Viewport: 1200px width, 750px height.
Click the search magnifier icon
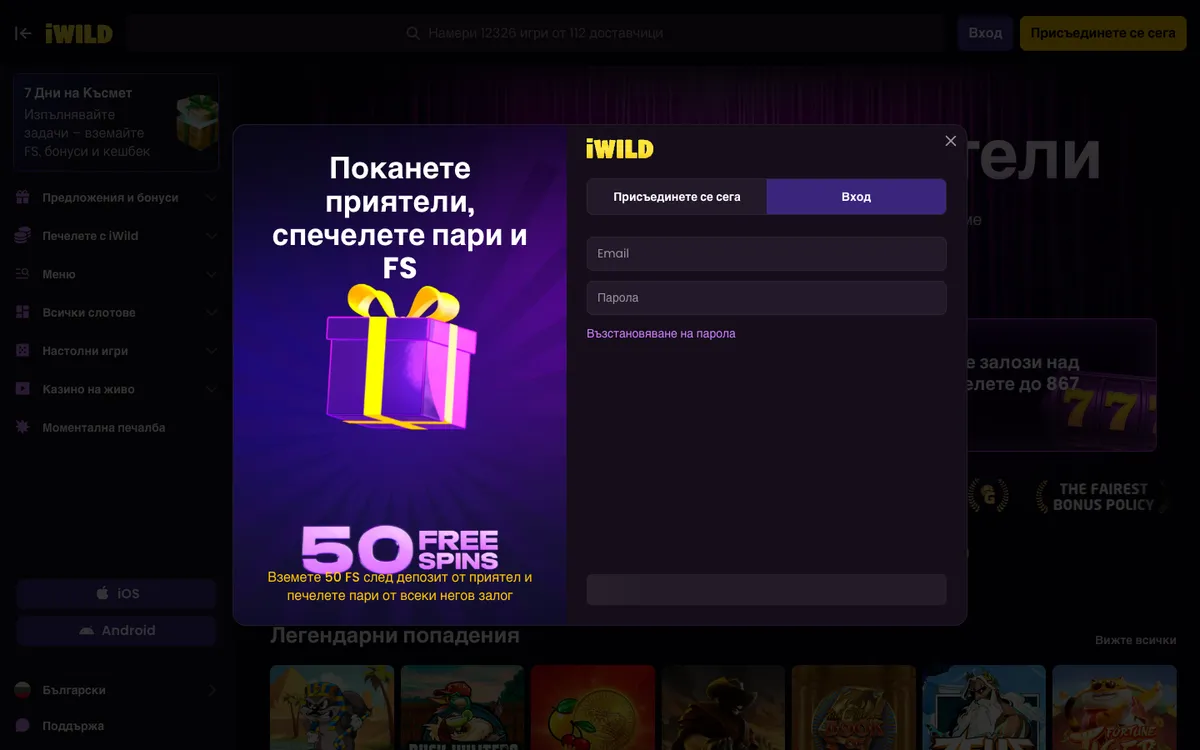[x=412, y=33]
